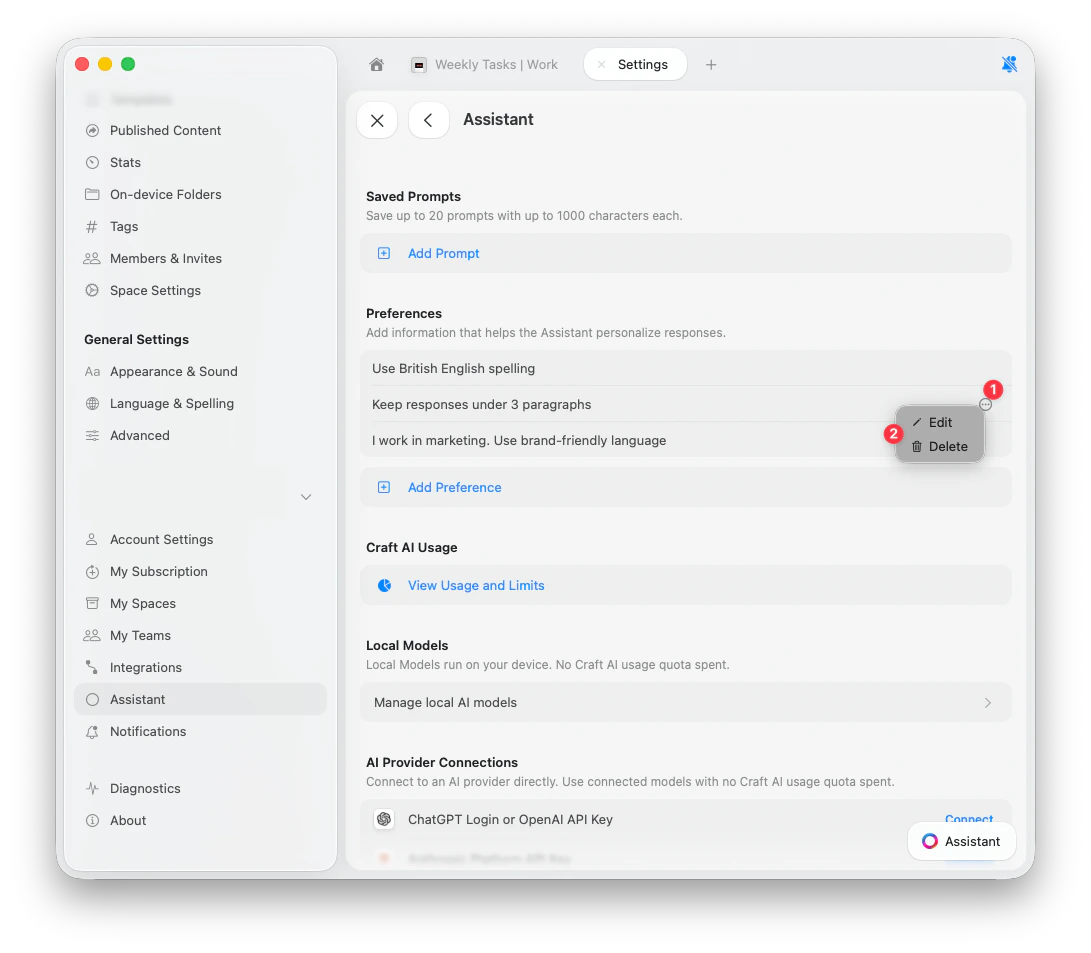Close the Assistant settings panel
Image resolution: width=1091 pixels, height=953 pixels.
point(377,120)
